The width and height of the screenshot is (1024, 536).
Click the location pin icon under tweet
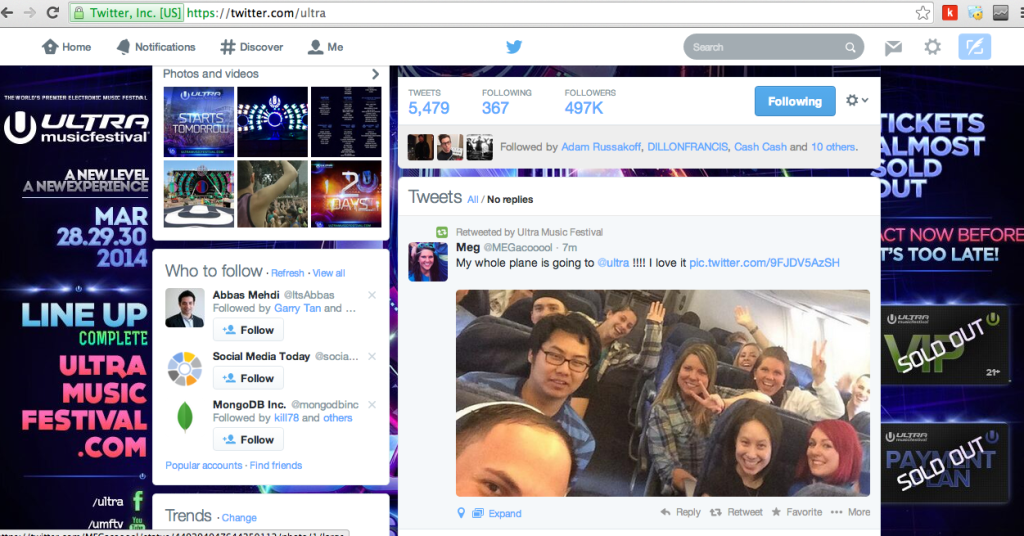(461, 513)
